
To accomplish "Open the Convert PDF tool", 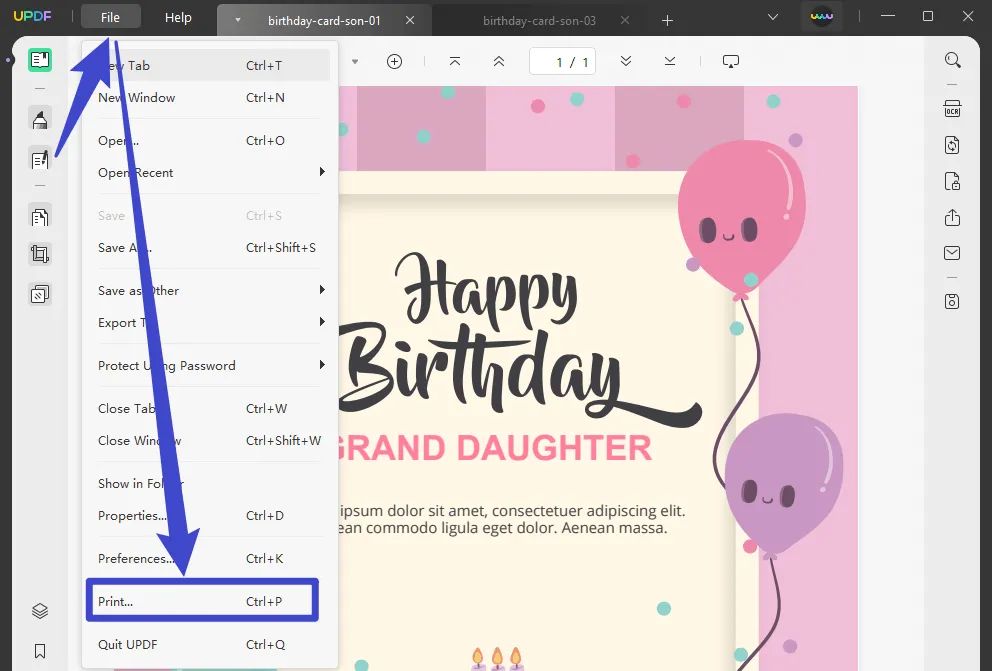I will pyautogui.click(x=952, y=145).
